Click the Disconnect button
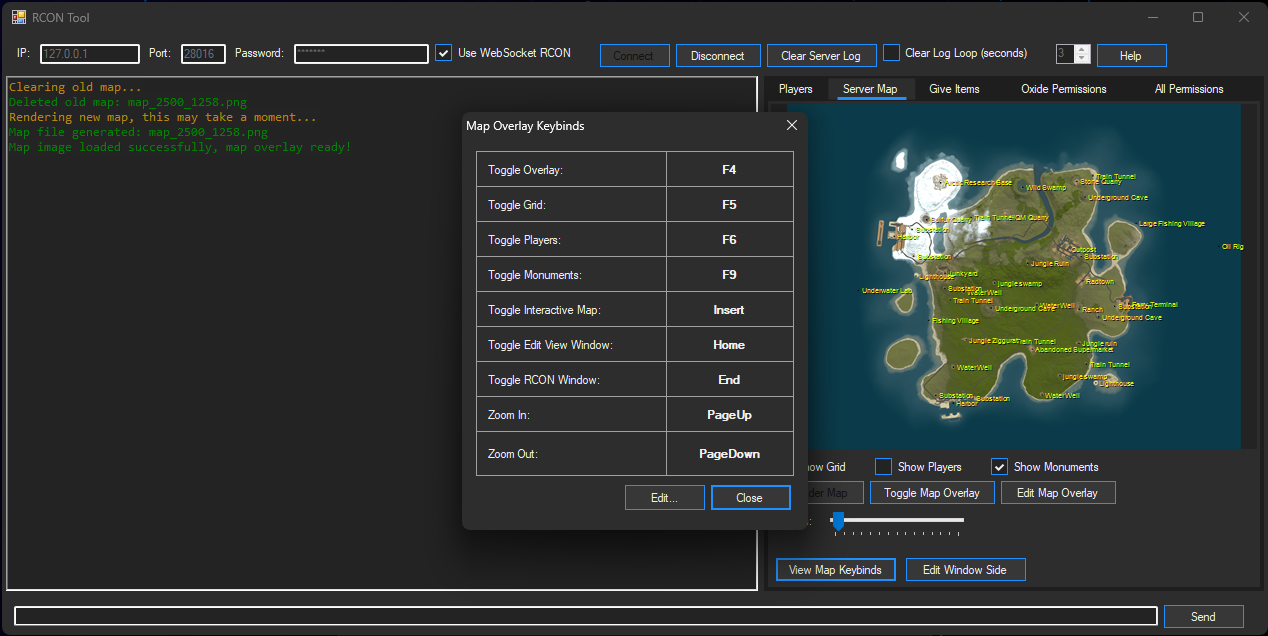The height and width of the screenshot is (636, 1268). (x=718, y=56)
